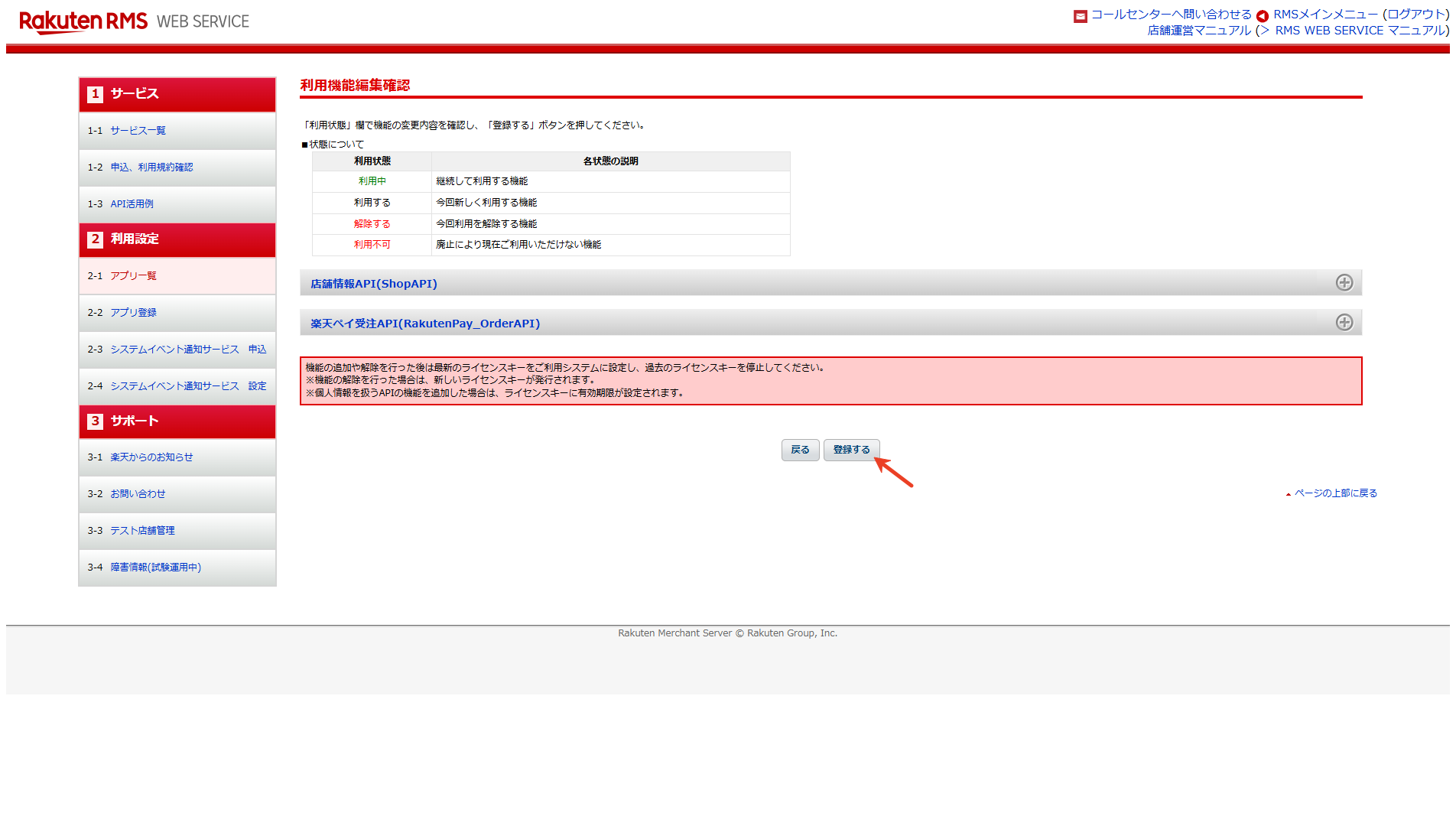The width and height of the screenshot is (1456, 836).
Task: Select 3-1 楽天からのお知らせ menu item
Action: coord(177,457)
